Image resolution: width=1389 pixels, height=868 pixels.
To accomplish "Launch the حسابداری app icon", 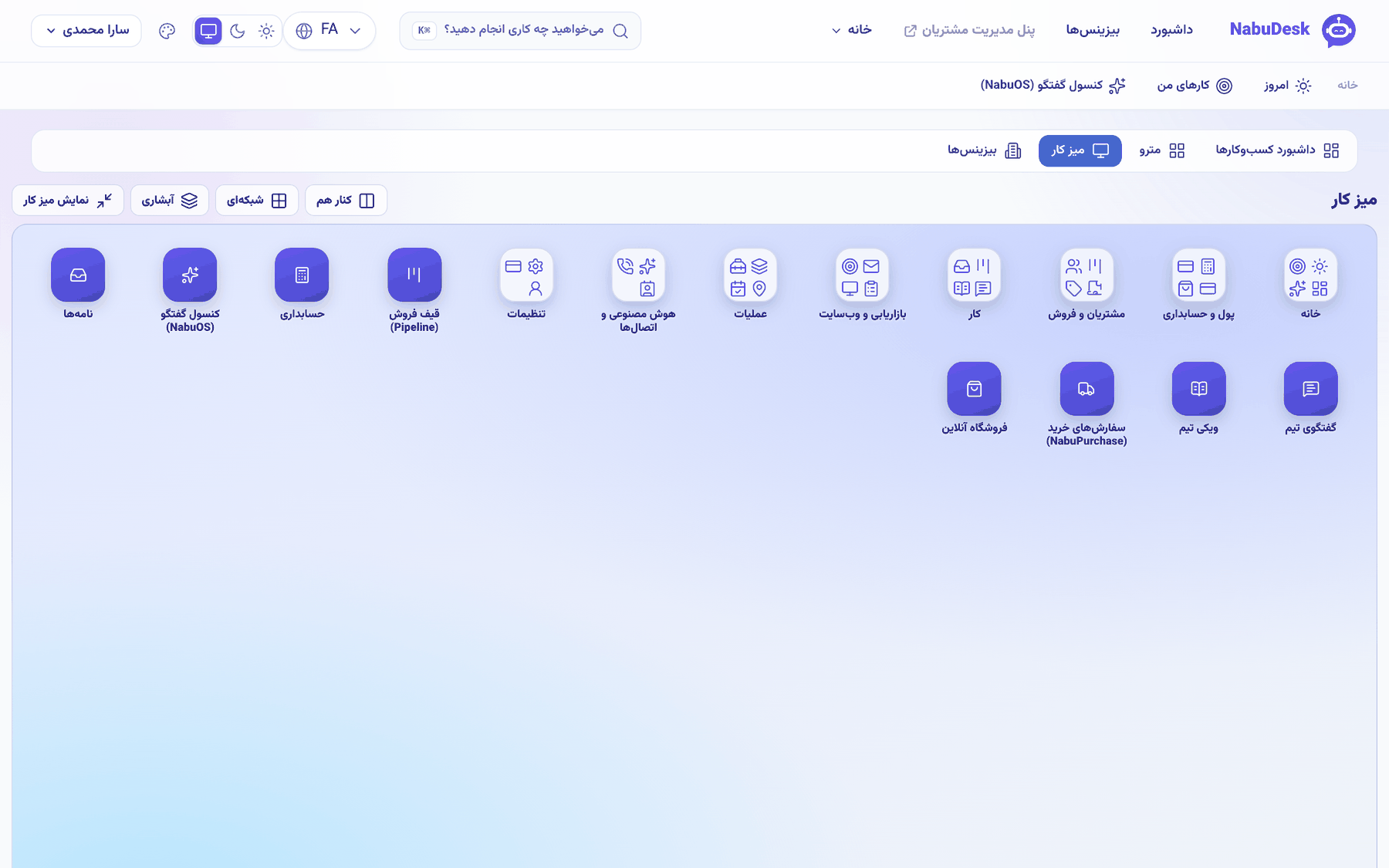I will 302,275.
